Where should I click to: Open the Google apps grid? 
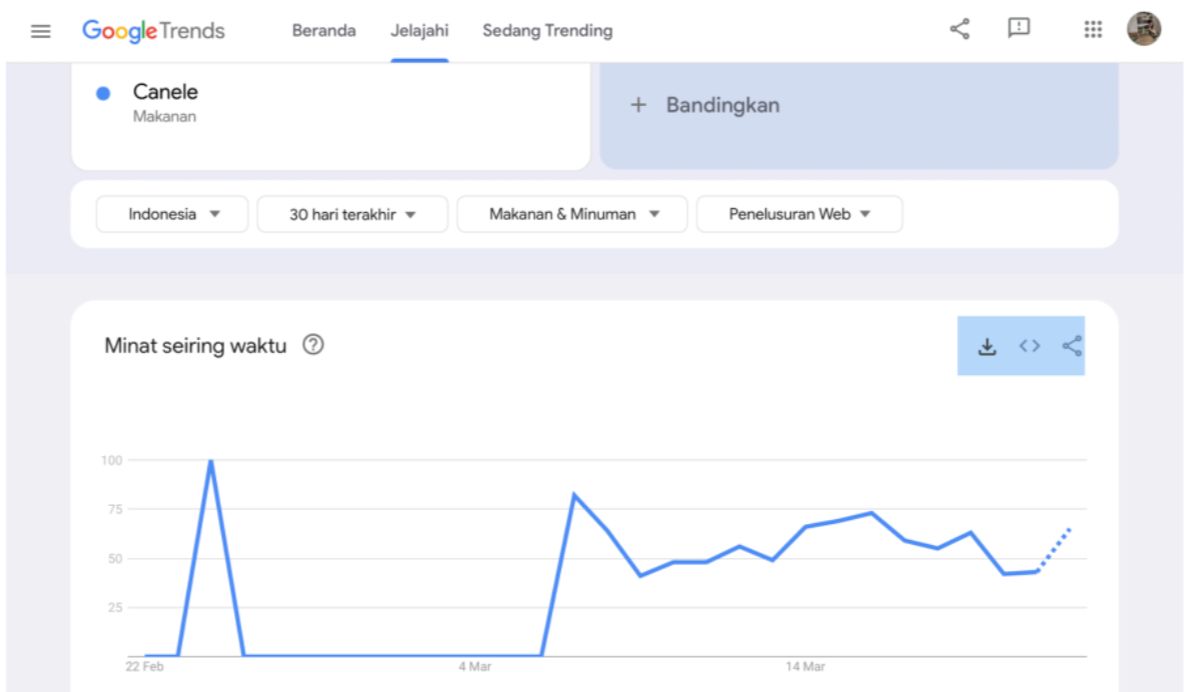click(1092, 30)
